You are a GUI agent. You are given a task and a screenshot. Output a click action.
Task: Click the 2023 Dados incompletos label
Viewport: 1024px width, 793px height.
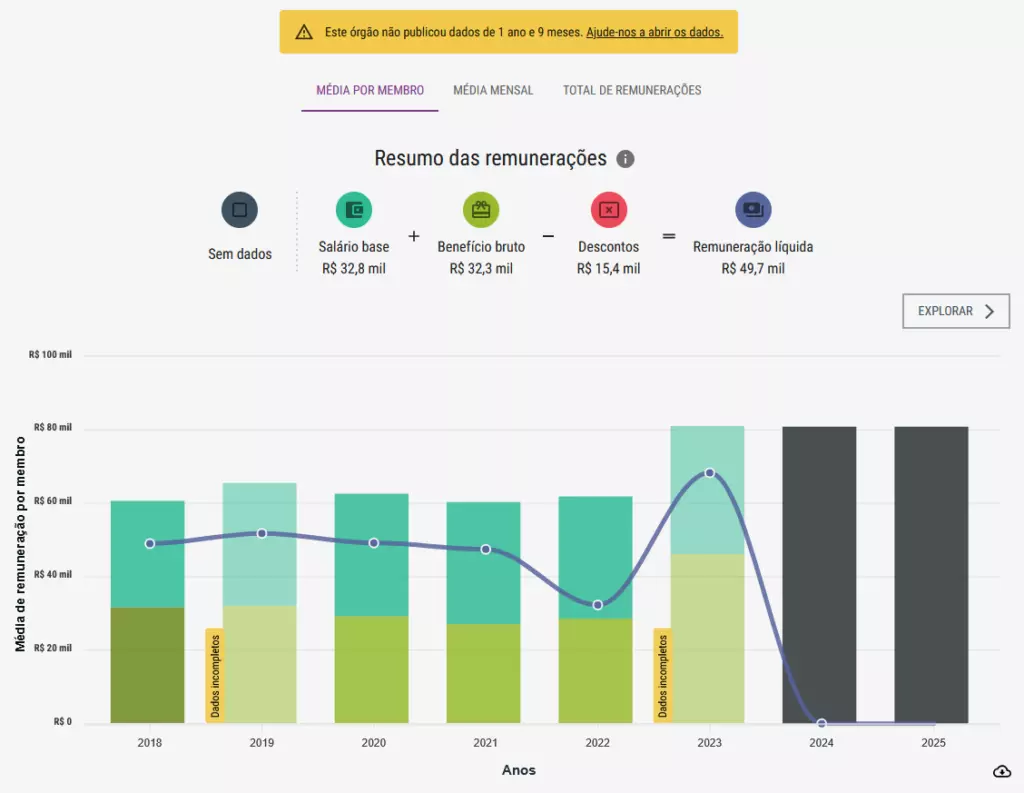pyautogui.click(x=662, y=674)
